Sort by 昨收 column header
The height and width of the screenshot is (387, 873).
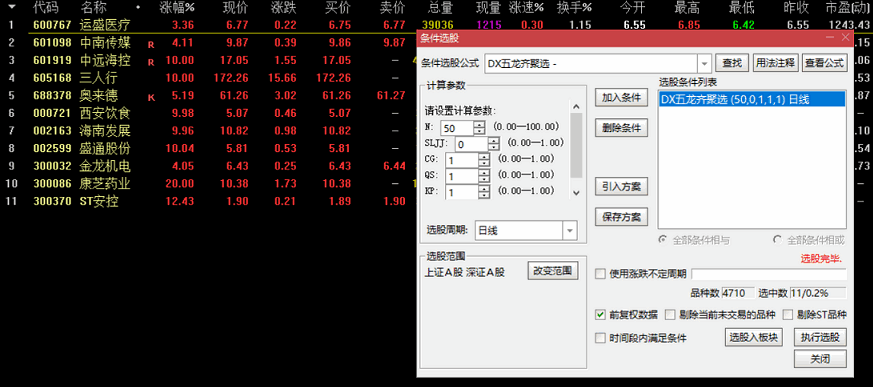796,8
